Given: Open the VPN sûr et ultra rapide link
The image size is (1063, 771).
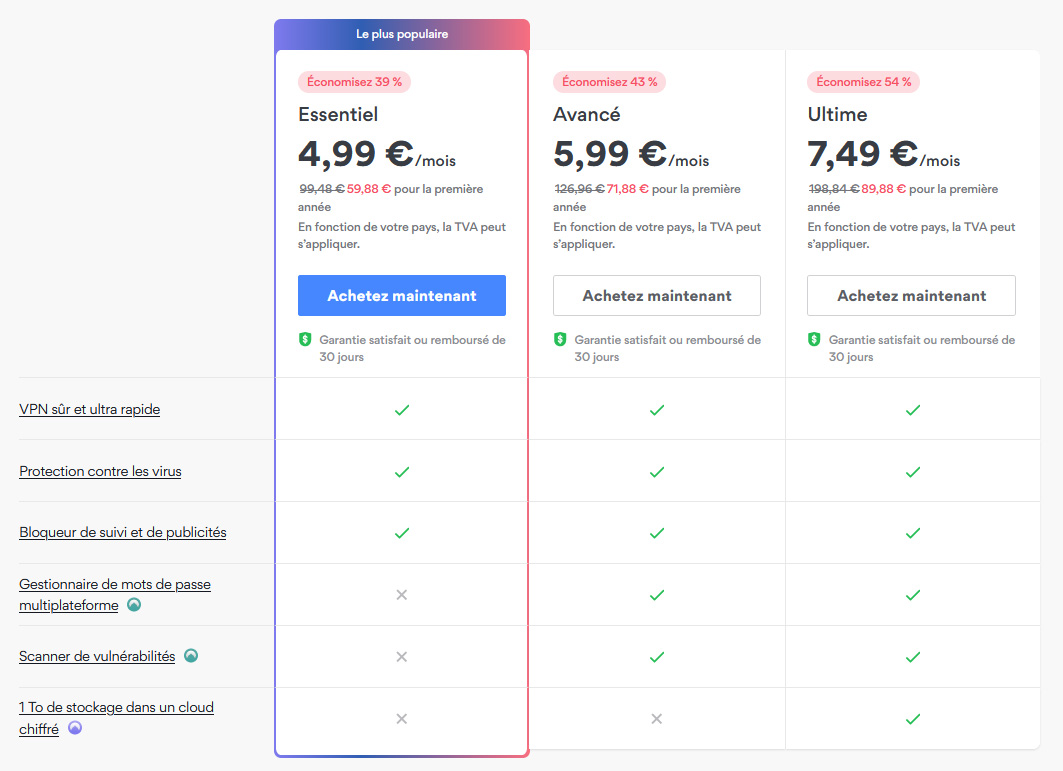Looking at the screenshot, I should coord(90,409).
